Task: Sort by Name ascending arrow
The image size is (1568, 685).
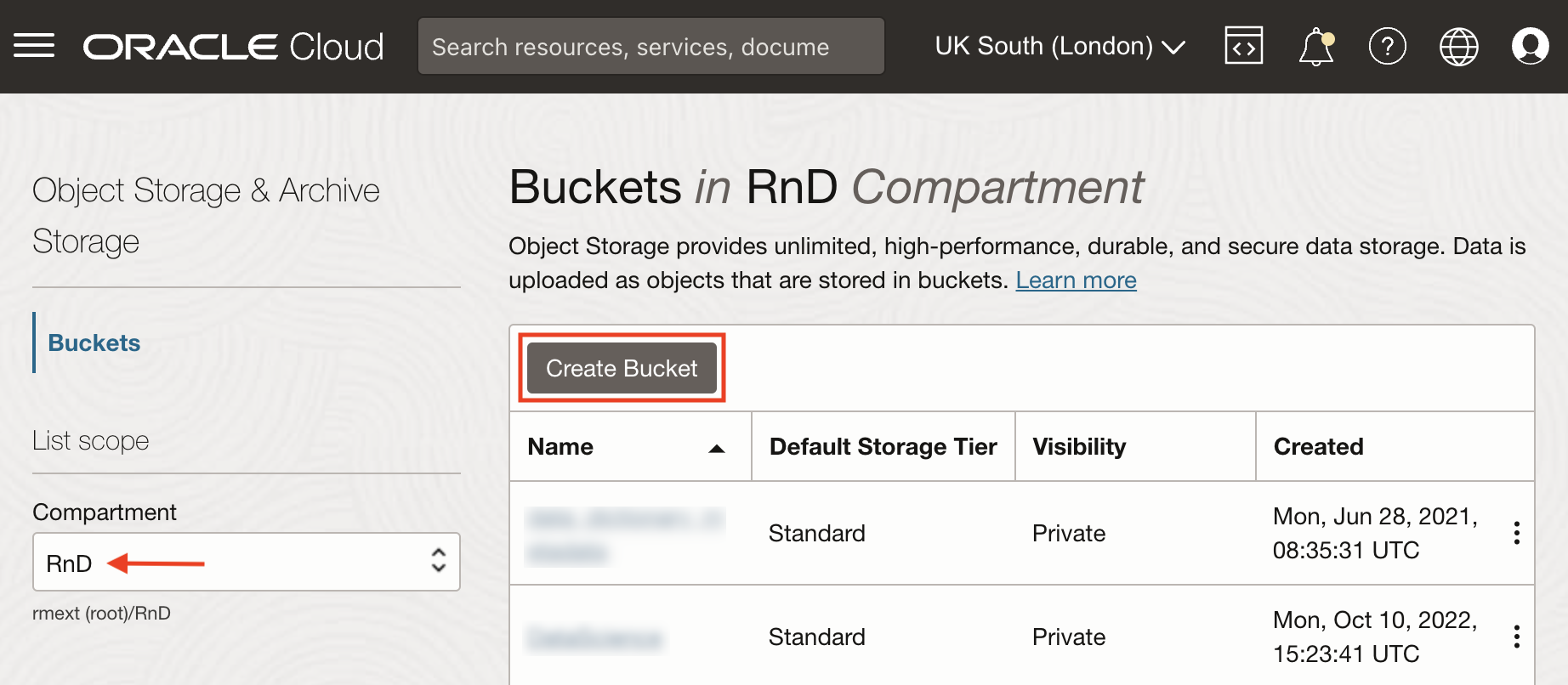Action: coord(717,448)
